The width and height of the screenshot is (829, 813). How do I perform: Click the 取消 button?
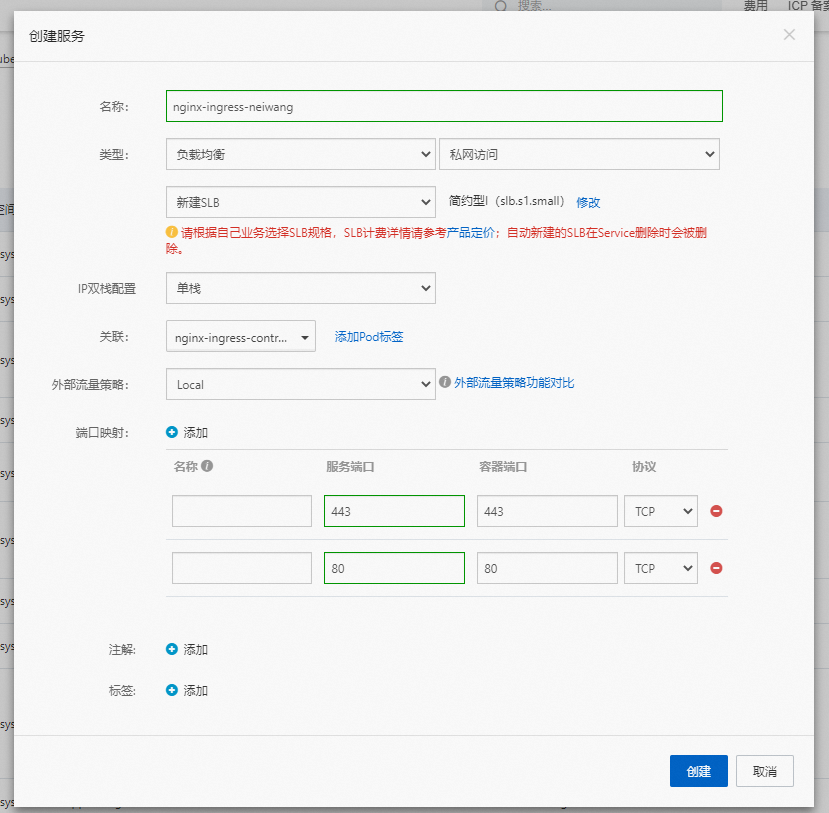point(764,771)
